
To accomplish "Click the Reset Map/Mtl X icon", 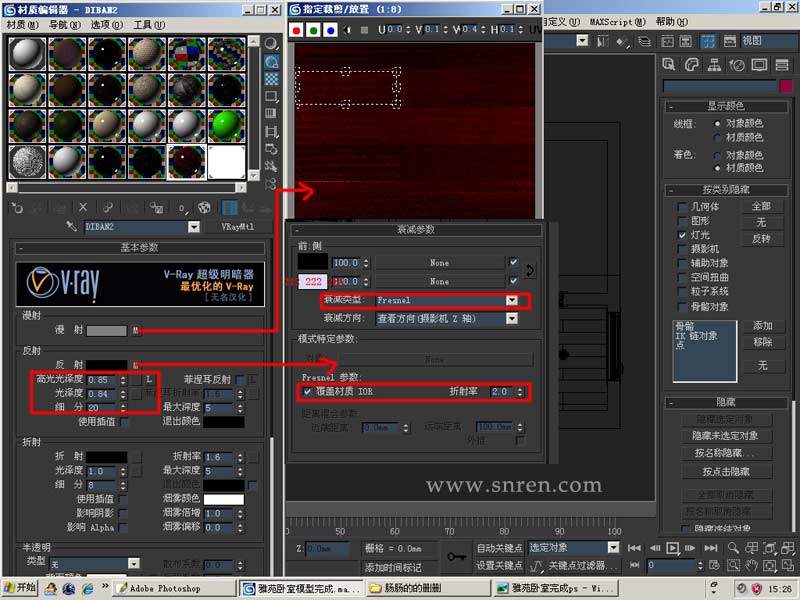I will coord(83,208).
